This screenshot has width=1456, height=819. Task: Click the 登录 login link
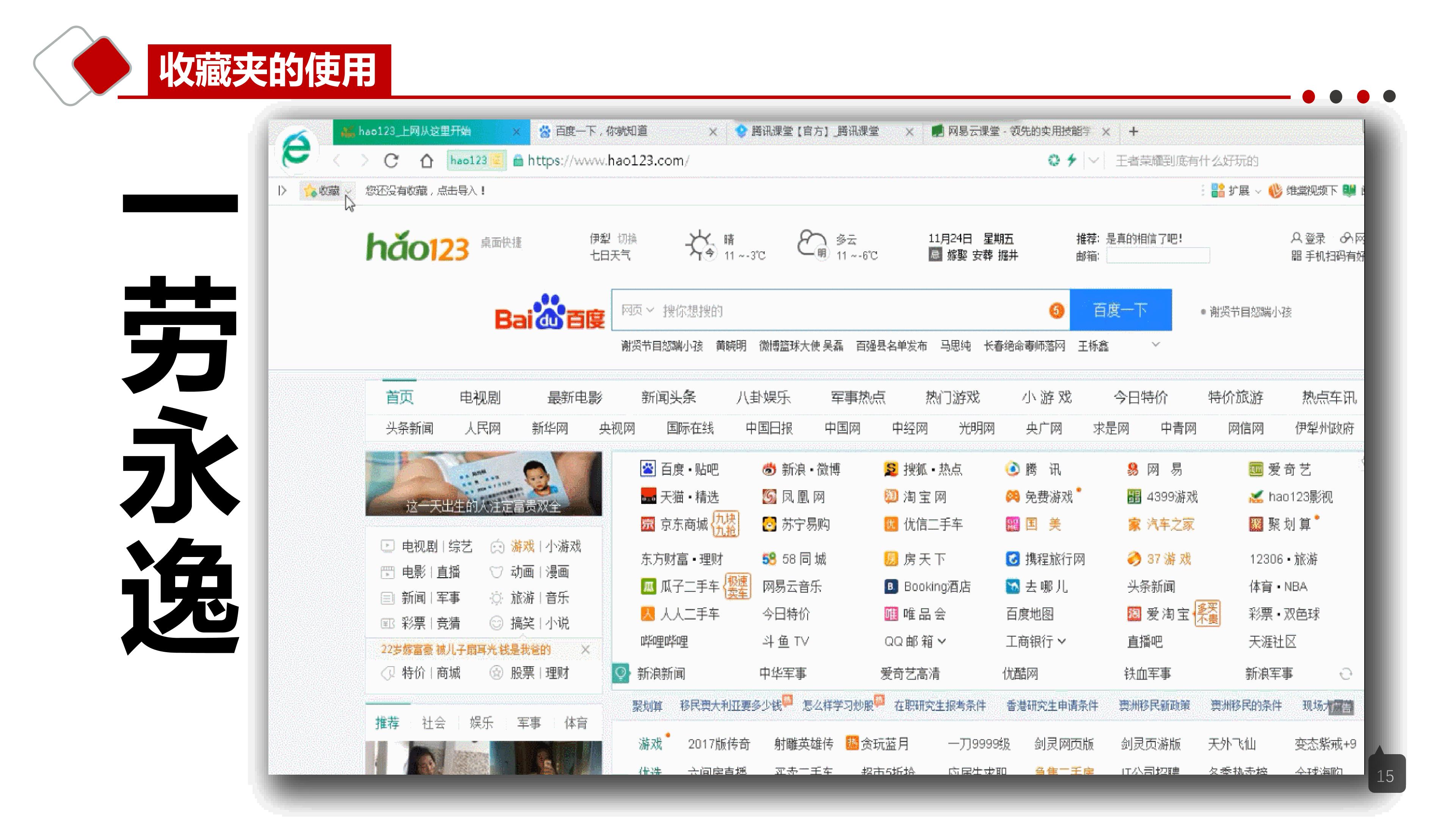(x=1309, y=238)
